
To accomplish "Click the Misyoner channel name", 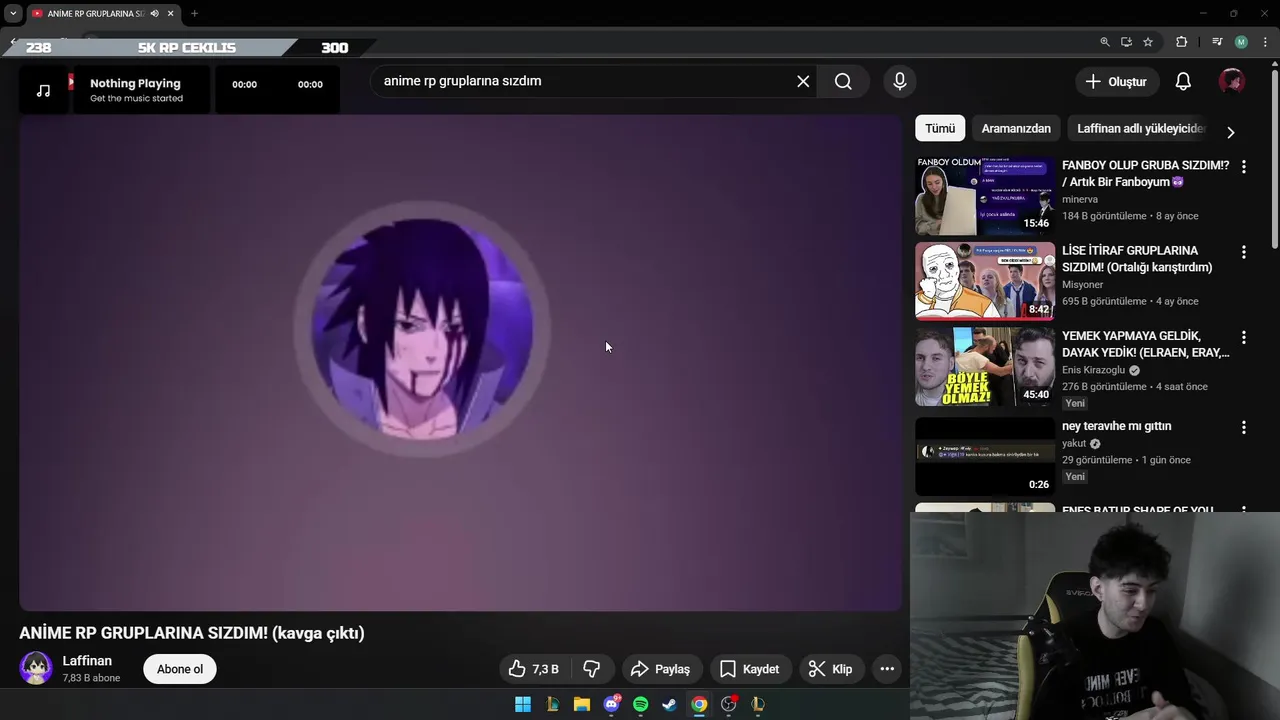I will click(1082, 284).
